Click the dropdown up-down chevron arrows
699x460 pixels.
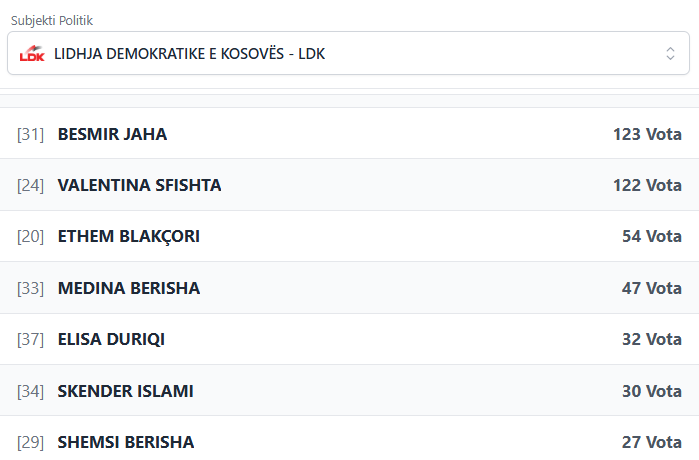tap(671, 54)
